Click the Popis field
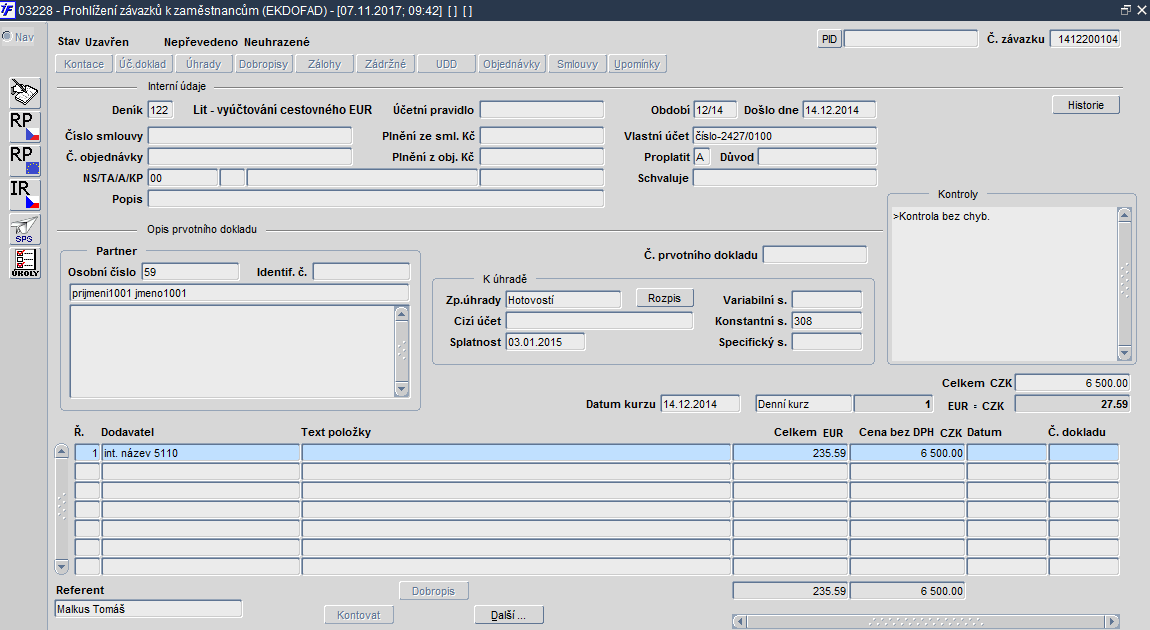 point(376,199)
